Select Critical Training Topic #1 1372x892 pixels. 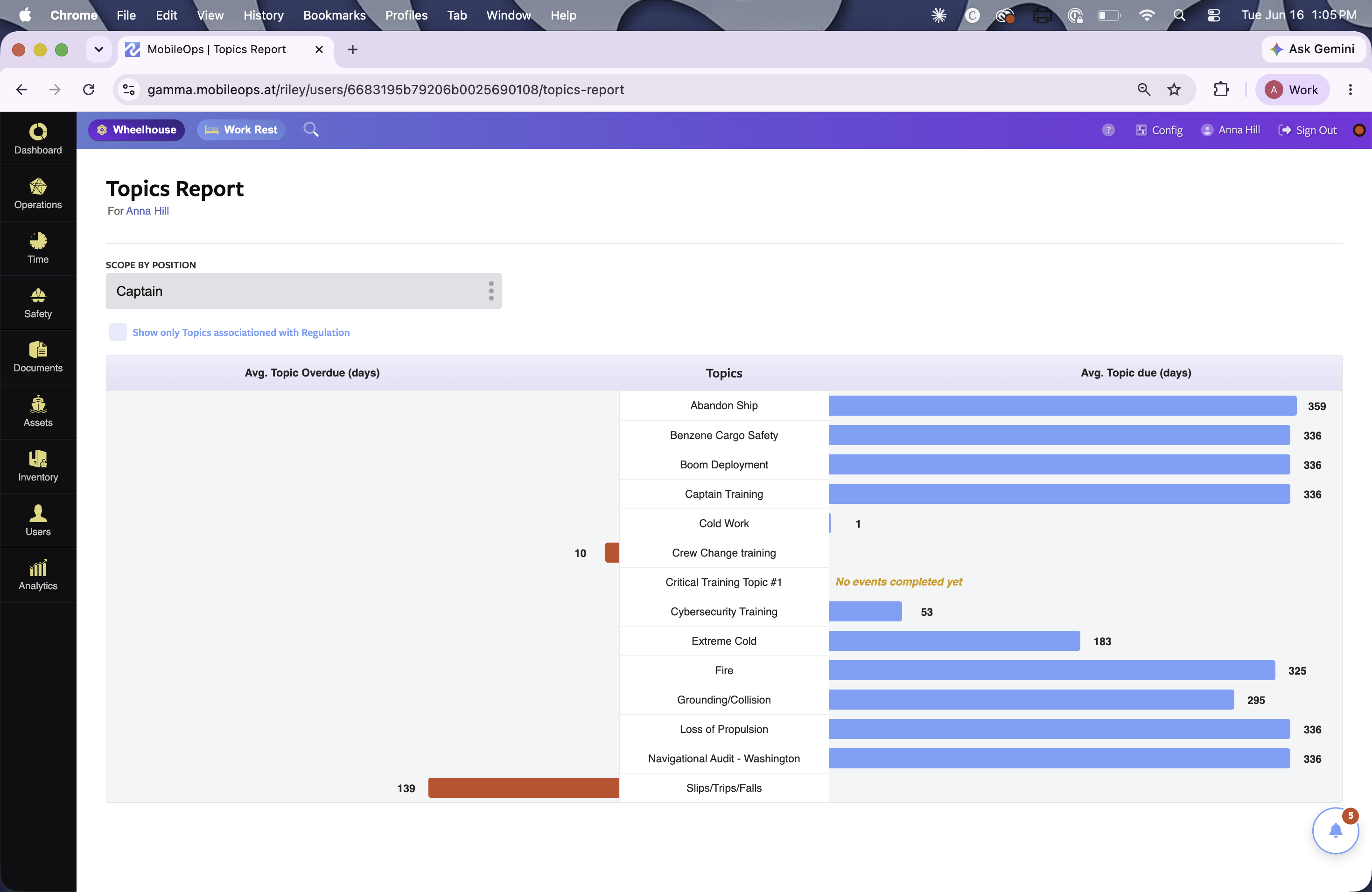click(724, 582)
